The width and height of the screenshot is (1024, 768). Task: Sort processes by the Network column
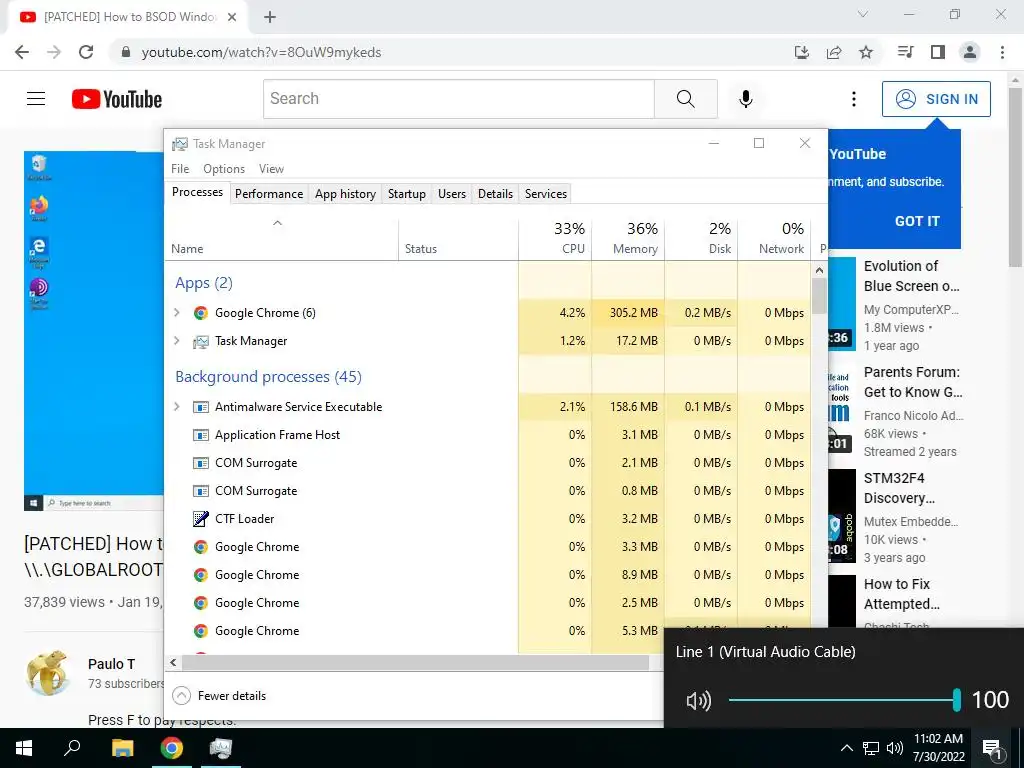point(775,238)
